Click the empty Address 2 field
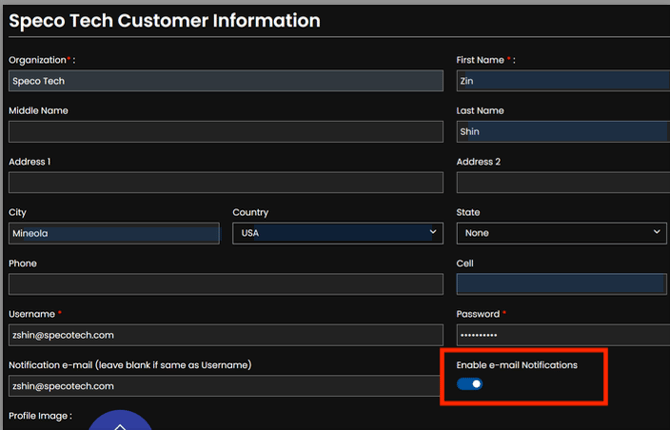 tap(563, 183)
